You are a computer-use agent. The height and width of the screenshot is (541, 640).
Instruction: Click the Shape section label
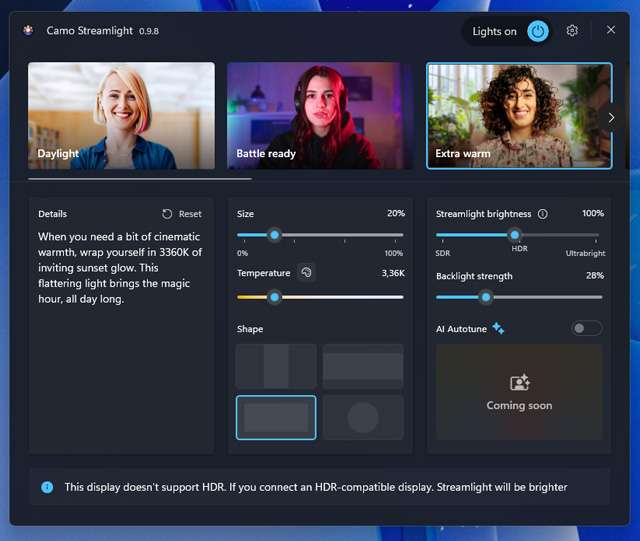[250, 329]
